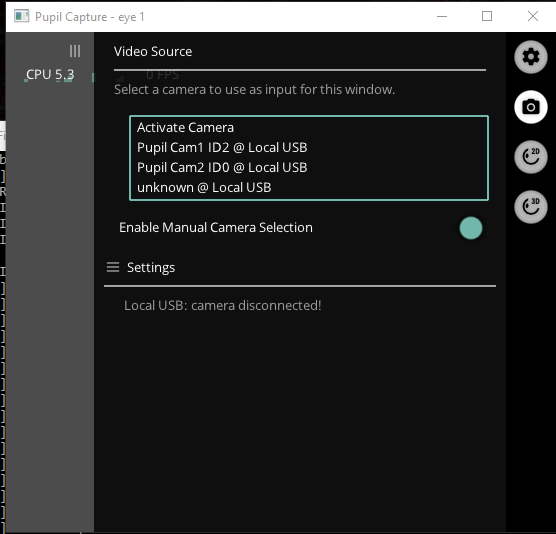Click the Pupil Capture title bar app icon

21,16
